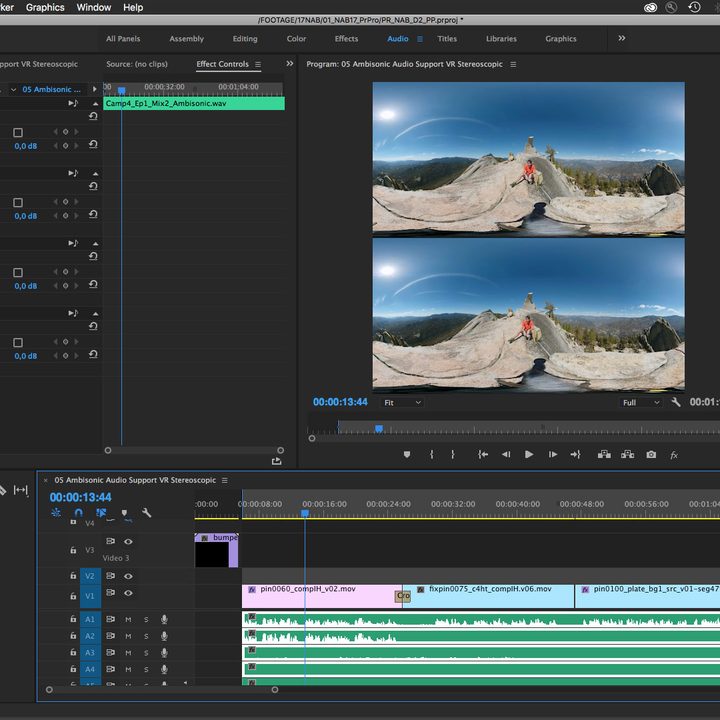Click the right handle of the timeline zoom scrollbar
Viewport: 720px width, 720px height.
tap(275, 689)
